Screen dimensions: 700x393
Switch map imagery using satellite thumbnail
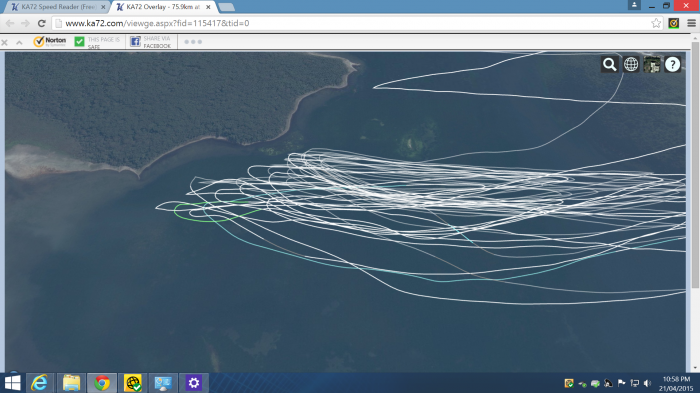[652, 65]
